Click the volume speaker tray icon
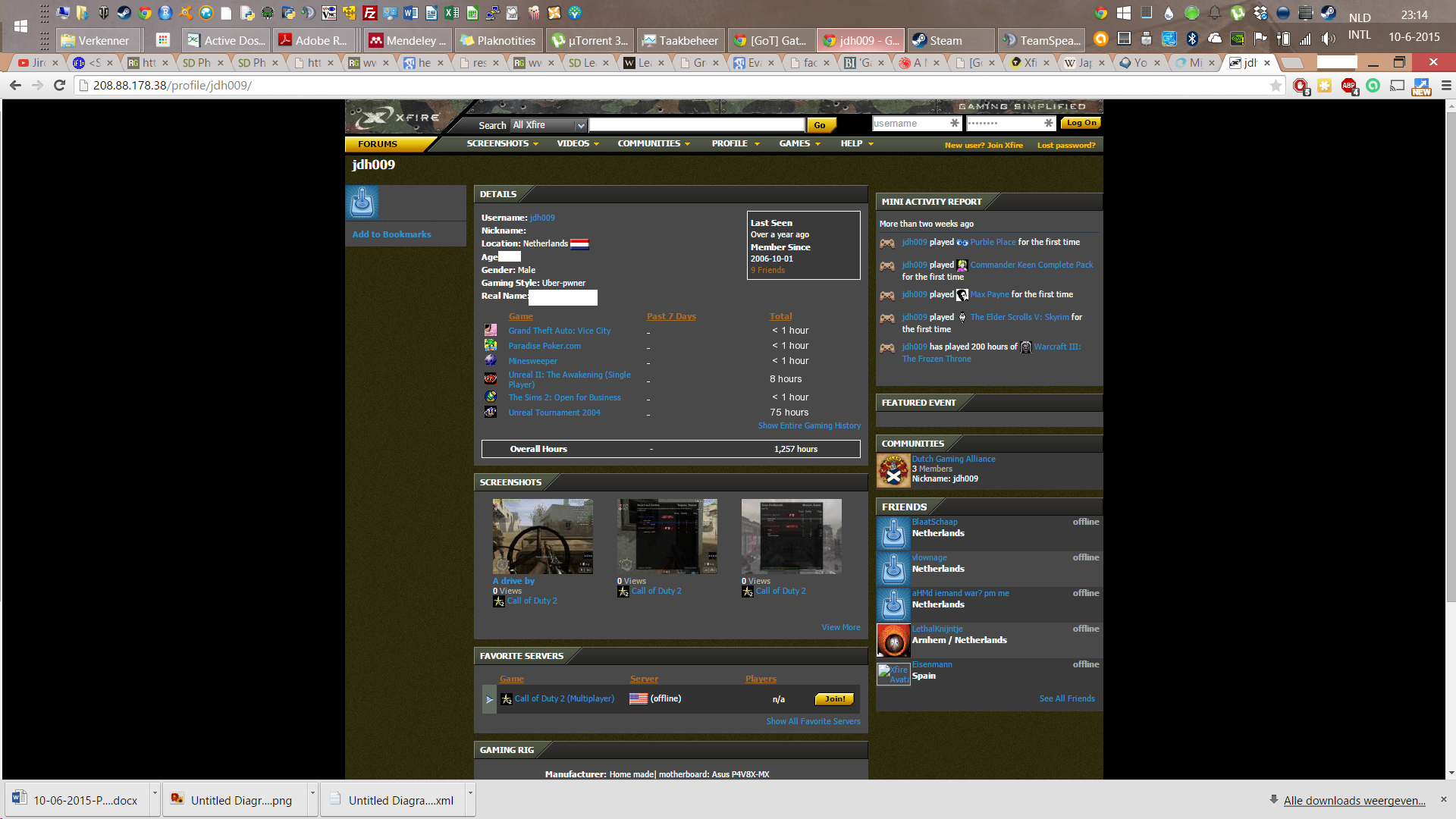Screen dimensions: 1456x819 point(1328,39)
